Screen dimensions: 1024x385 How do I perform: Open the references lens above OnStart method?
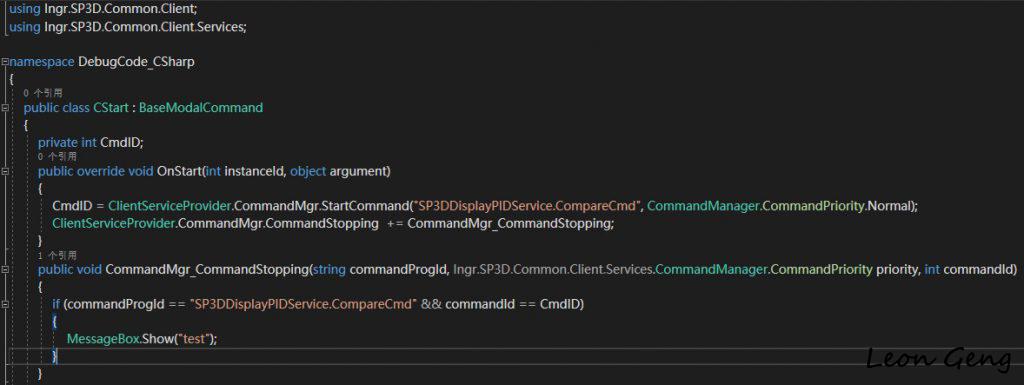[x=57, y=157]
